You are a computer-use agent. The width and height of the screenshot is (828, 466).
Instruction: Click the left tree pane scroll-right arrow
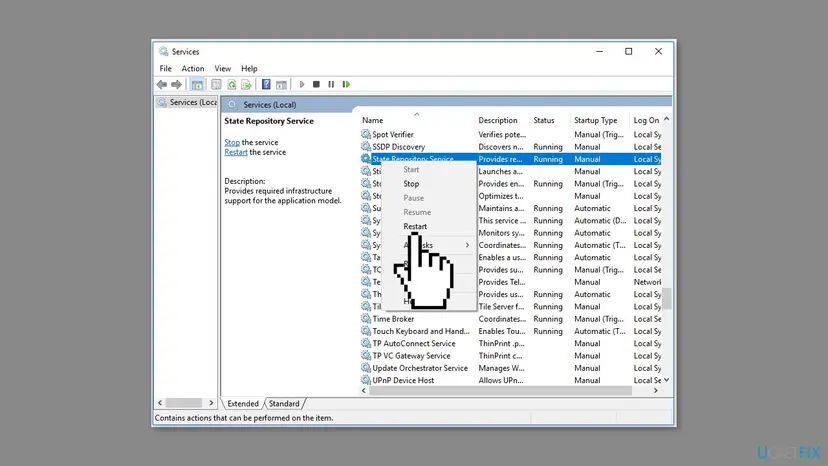(211, 403)
